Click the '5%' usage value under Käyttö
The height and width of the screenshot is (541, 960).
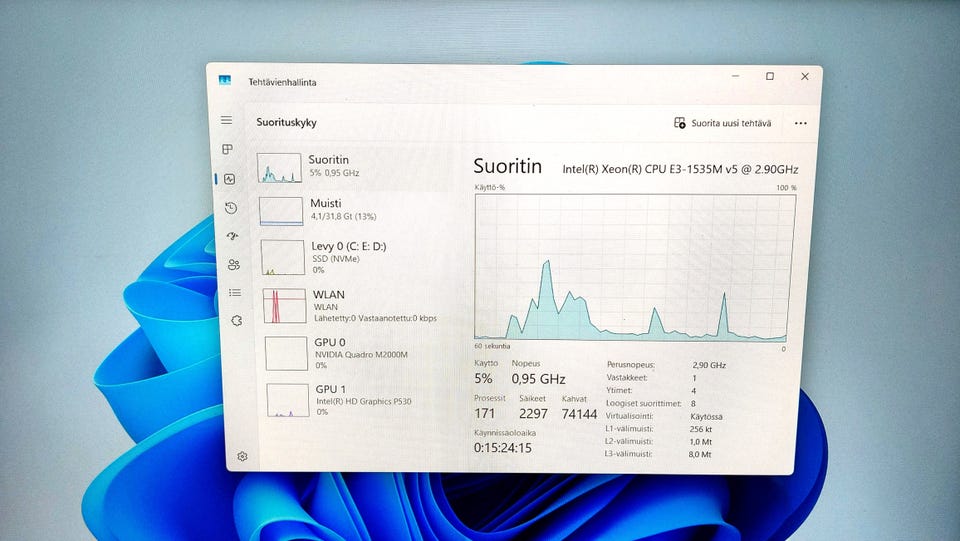[x=483, y=378]
